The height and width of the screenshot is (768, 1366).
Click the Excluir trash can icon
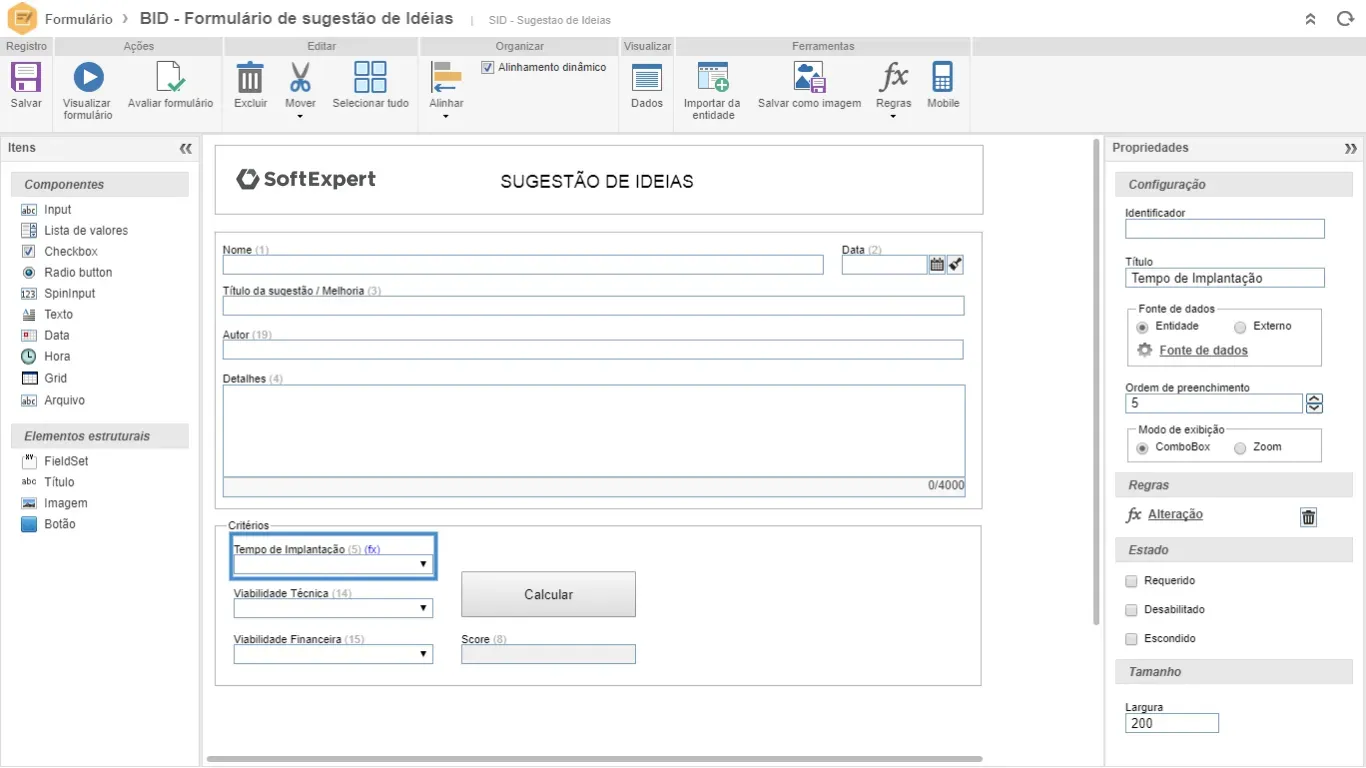[x=250, y=78]
